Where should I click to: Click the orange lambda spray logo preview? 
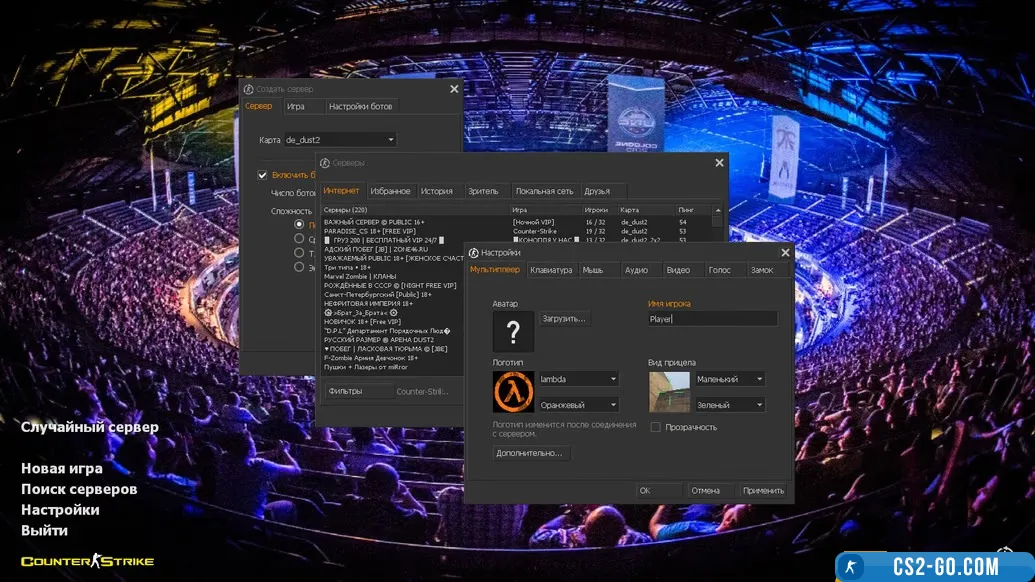[513, 391]
